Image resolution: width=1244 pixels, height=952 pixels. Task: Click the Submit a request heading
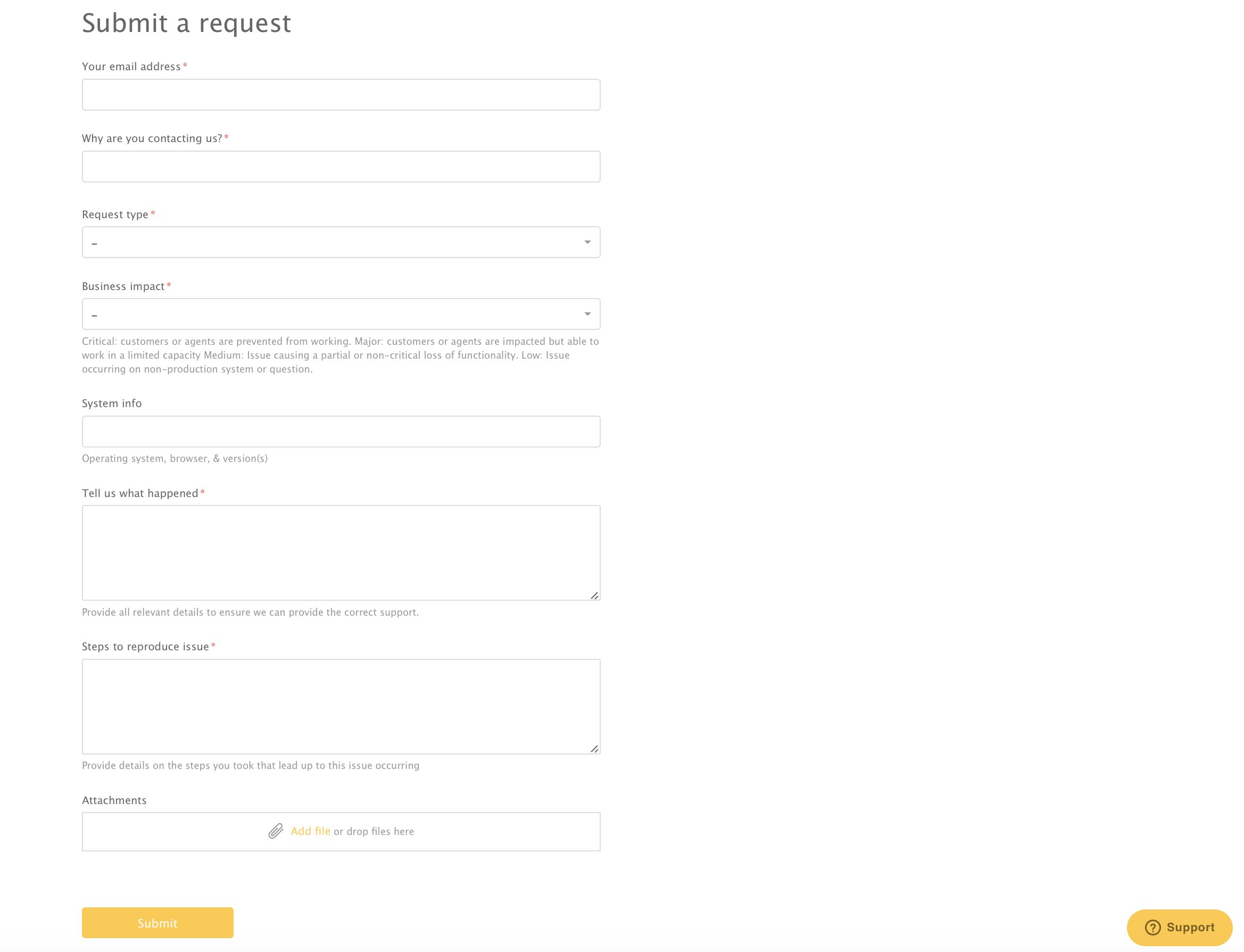[187, 23]
